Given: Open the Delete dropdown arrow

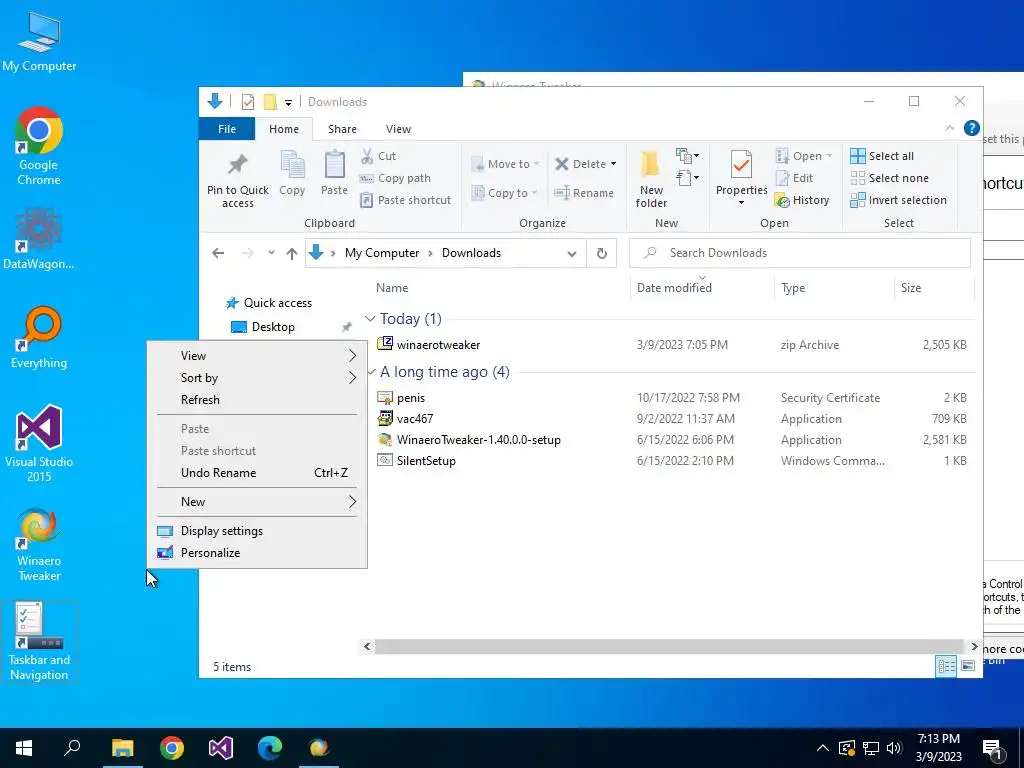Looking at the screenshot, I should coord(613,164).
